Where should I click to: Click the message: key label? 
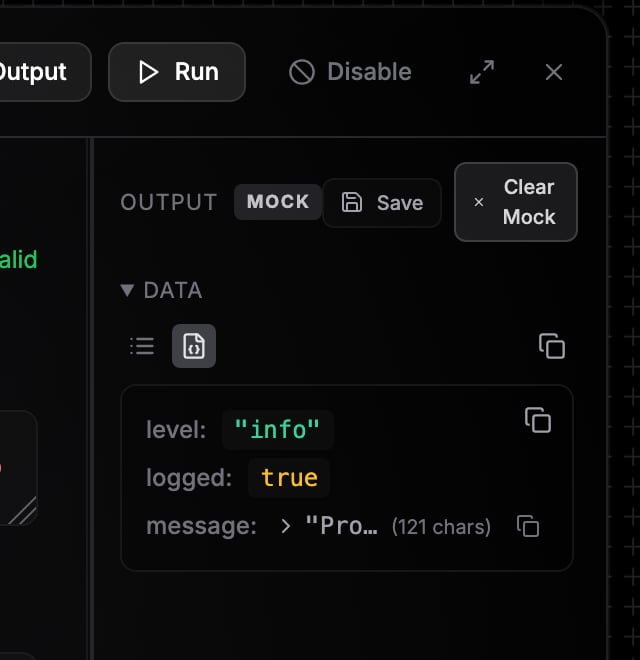tap(201, 526)
